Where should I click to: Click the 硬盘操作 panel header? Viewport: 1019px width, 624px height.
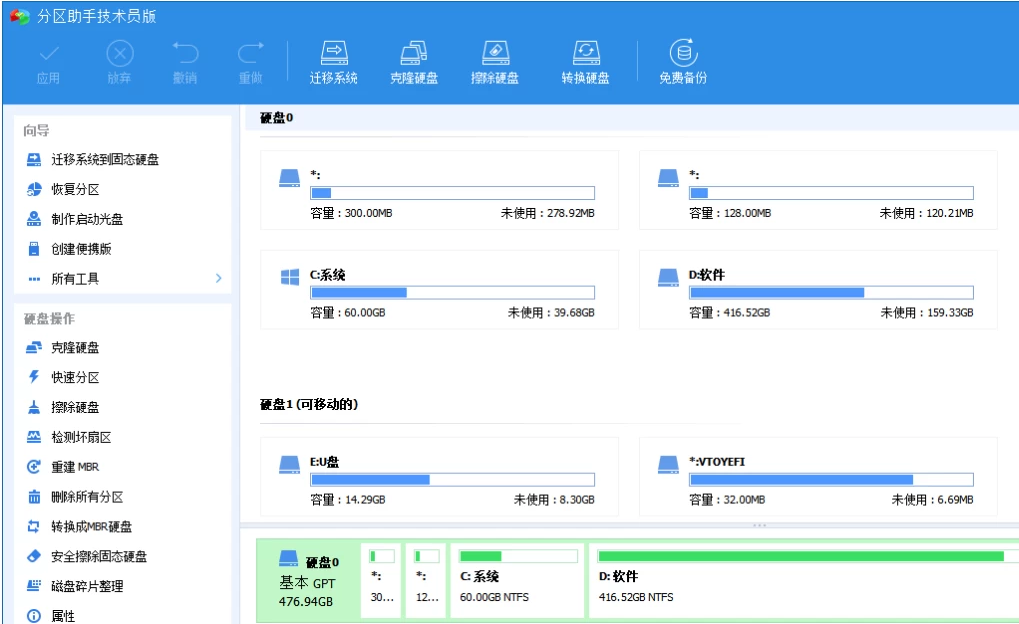pyautogui.click(x=49, y=318)
